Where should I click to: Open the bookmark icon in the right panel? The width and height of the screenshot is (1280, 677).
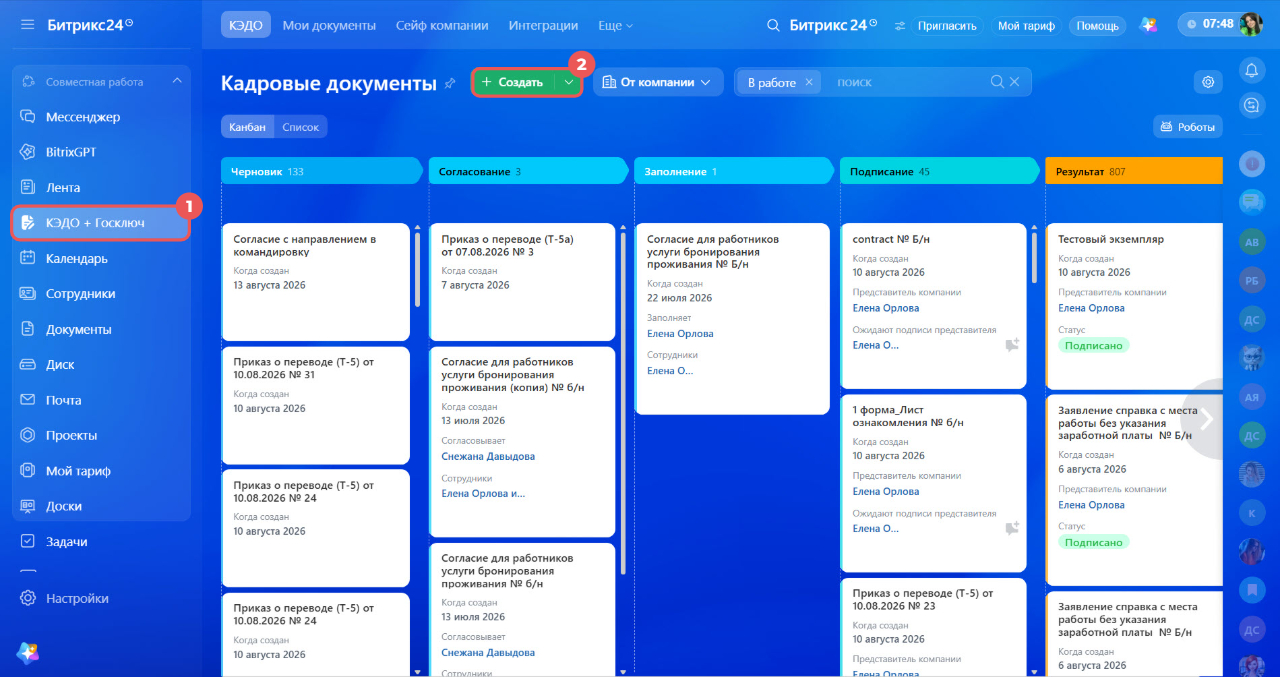[x=1251, y=590]
